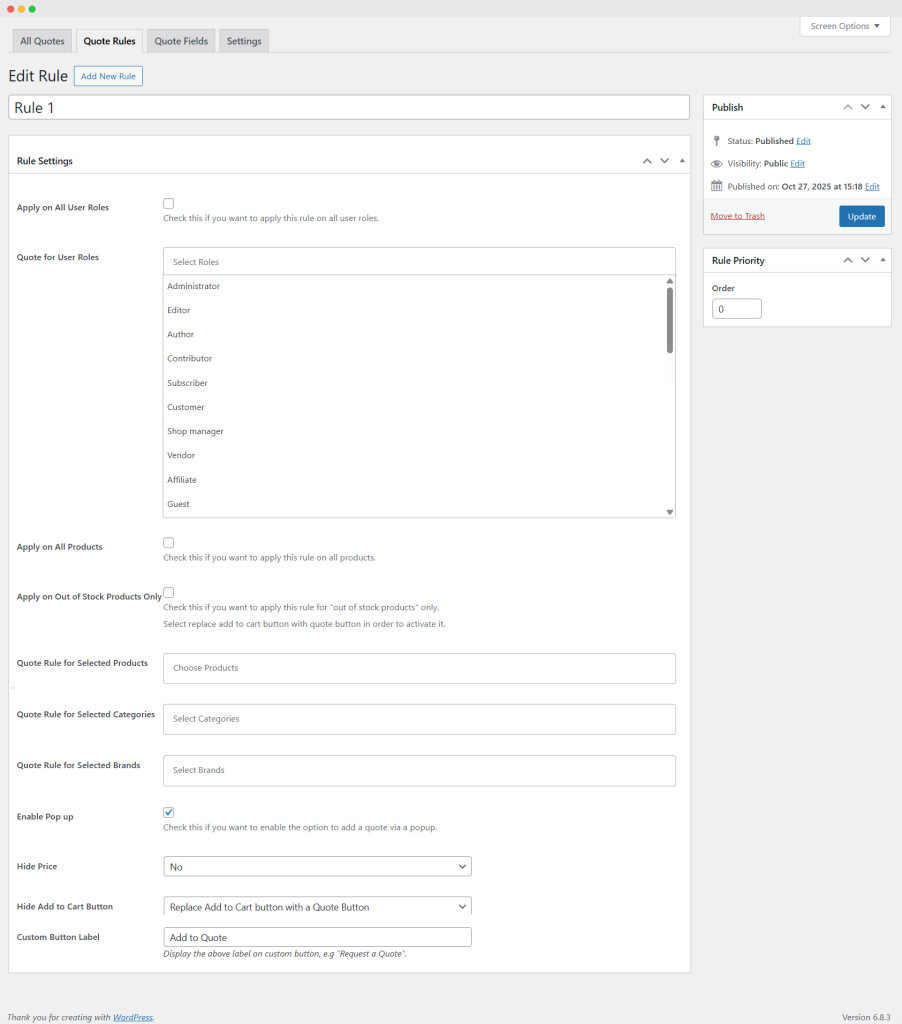Screen dimensions: 902x1024
Task: Click Move to Trash link
Action: 737,216
